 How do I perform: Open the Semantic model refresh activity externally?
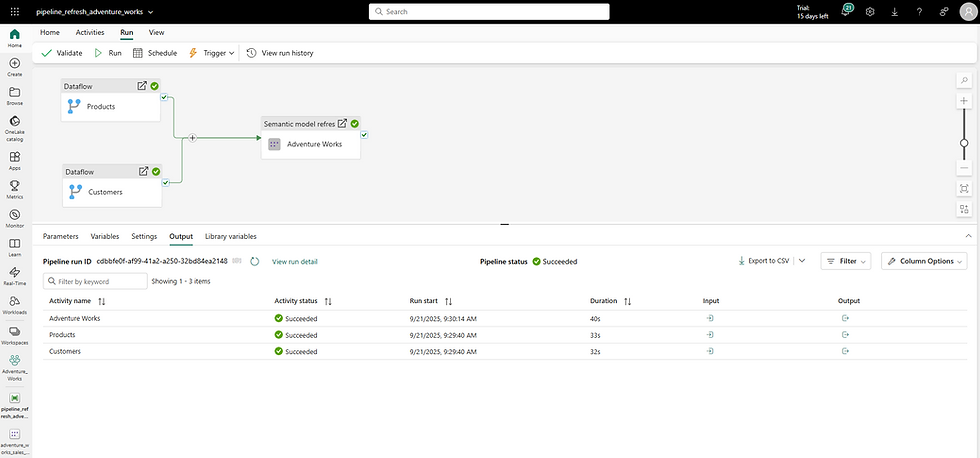(342, 124)
